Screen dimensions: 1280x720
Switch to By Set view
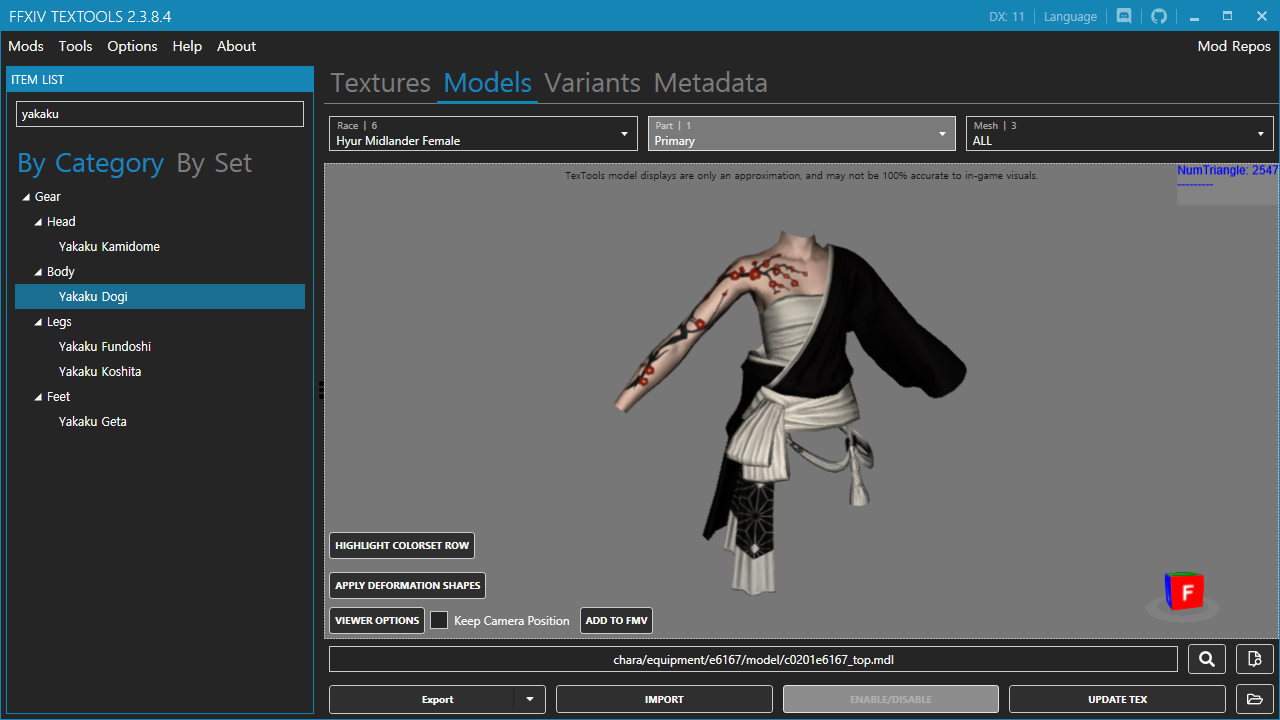click(214, 163)
